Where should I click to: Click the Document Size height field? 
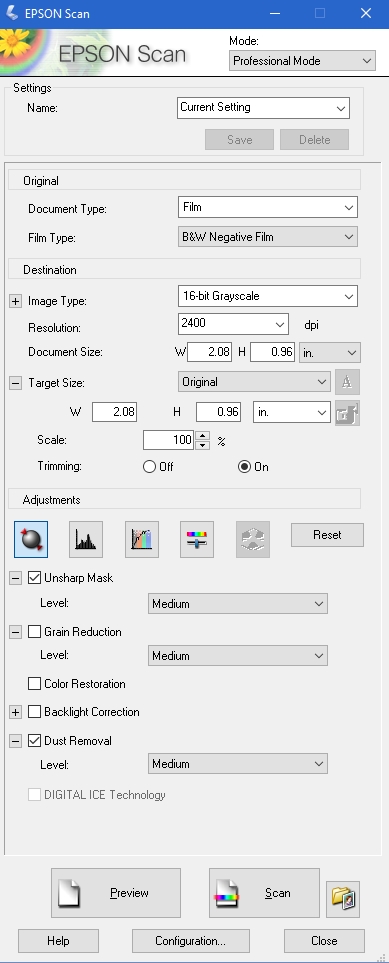tap(272, 352)
